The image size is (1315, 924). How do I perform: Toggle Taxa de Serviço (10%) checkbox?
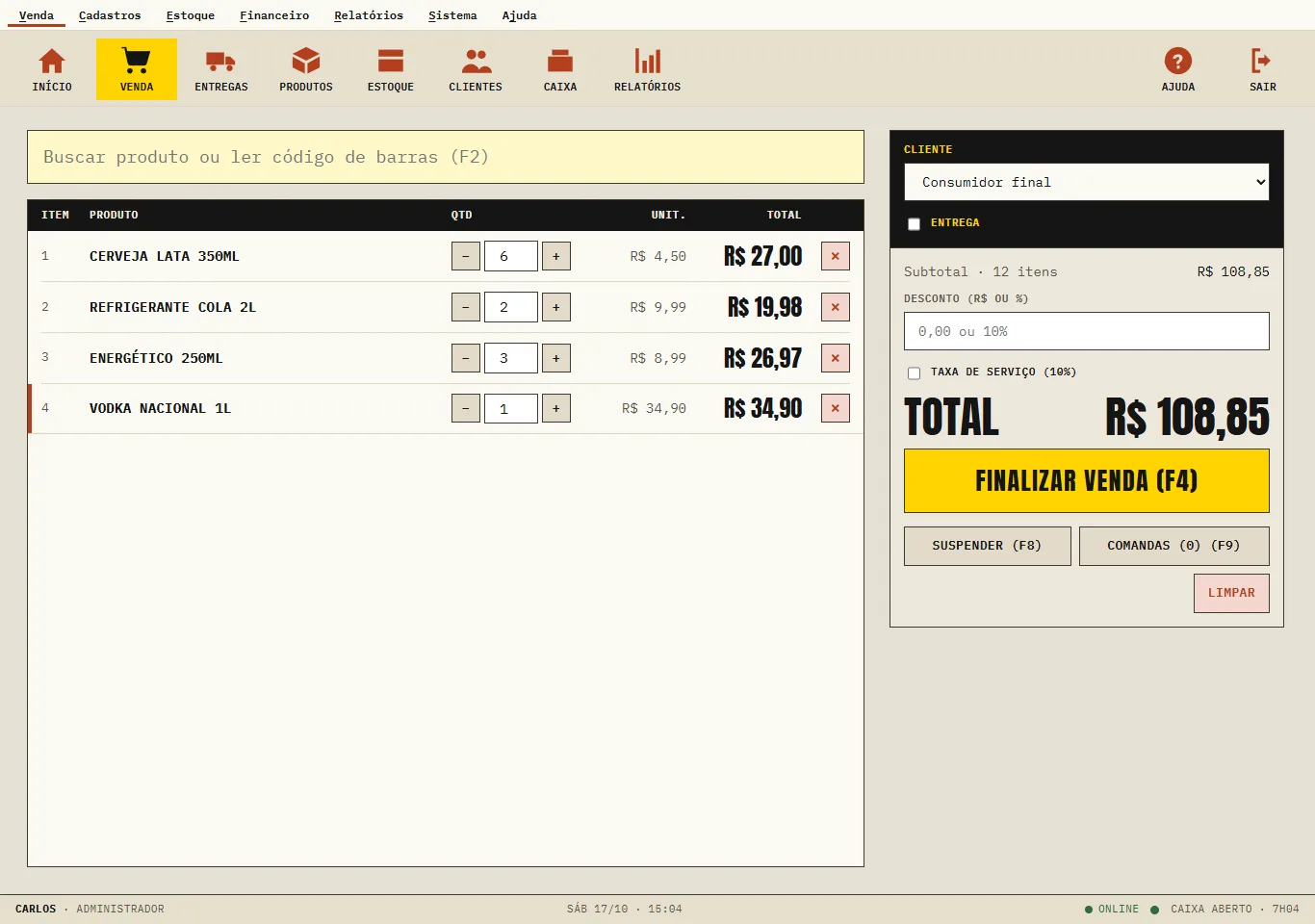tap(914, 372)
